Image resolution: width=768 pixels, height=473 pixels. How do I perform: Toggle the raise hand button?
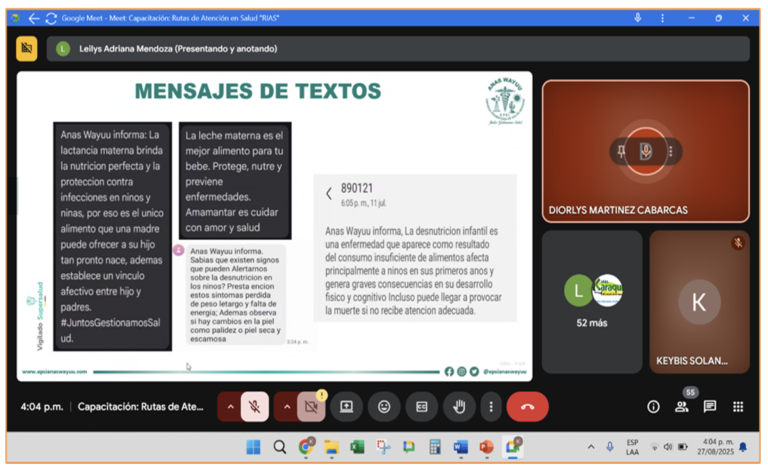click(x=459, y=407)
